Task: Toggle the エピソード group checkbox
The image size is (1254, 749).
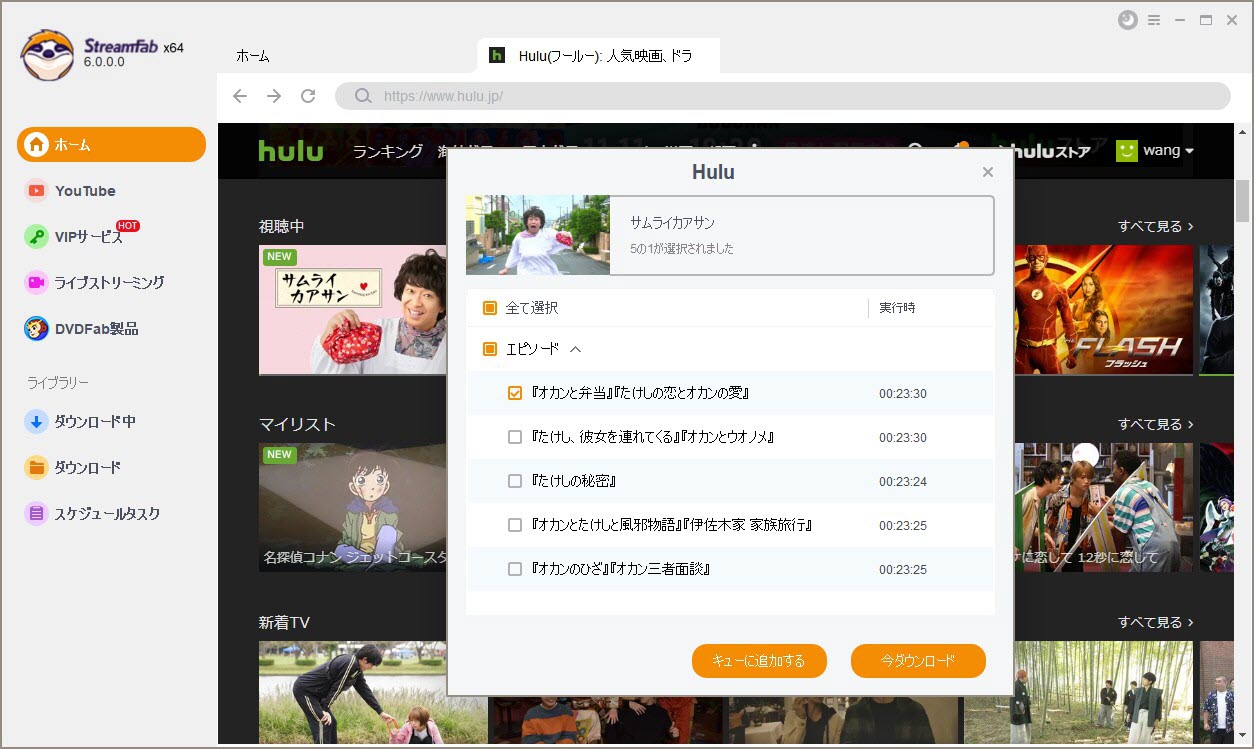Action: tap(490, 349)
